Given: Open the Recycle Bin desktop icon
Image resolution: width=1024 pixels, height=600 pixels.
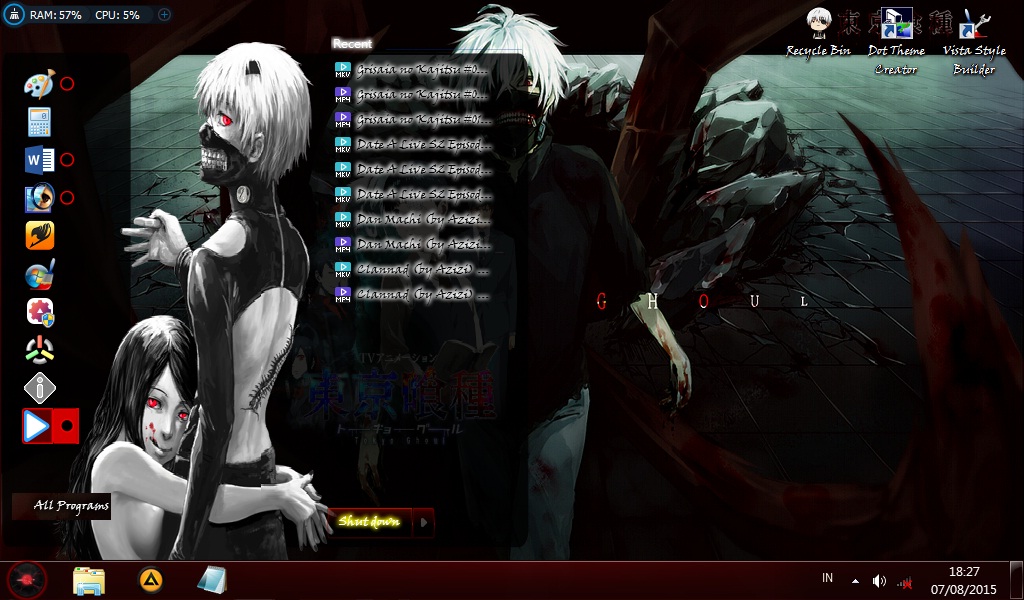Looking at the screenshot, I should [x=818, y=33].
